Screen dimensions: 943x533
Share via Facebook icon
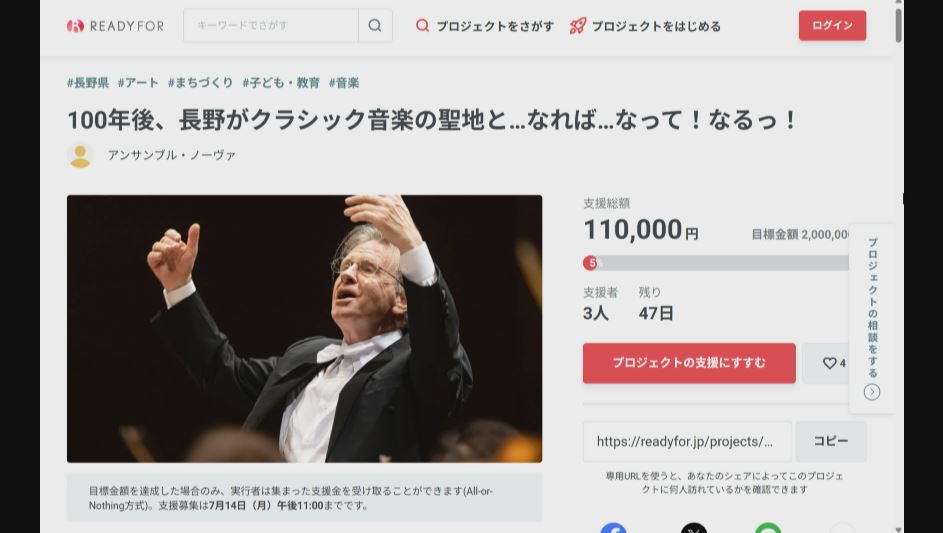coord(613,528)
